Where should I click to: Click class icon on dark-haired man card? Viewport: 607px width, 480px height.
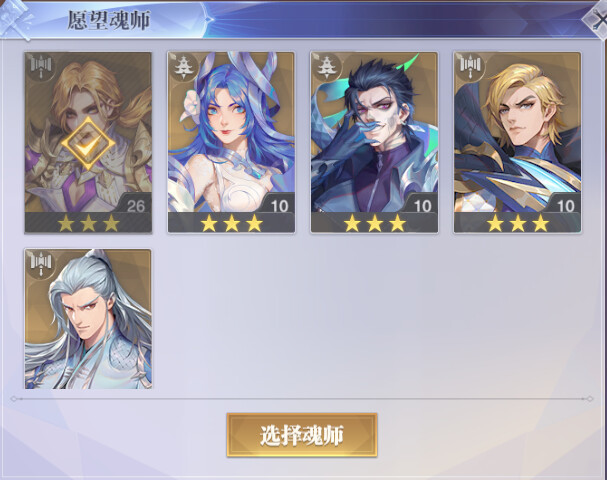327,67
